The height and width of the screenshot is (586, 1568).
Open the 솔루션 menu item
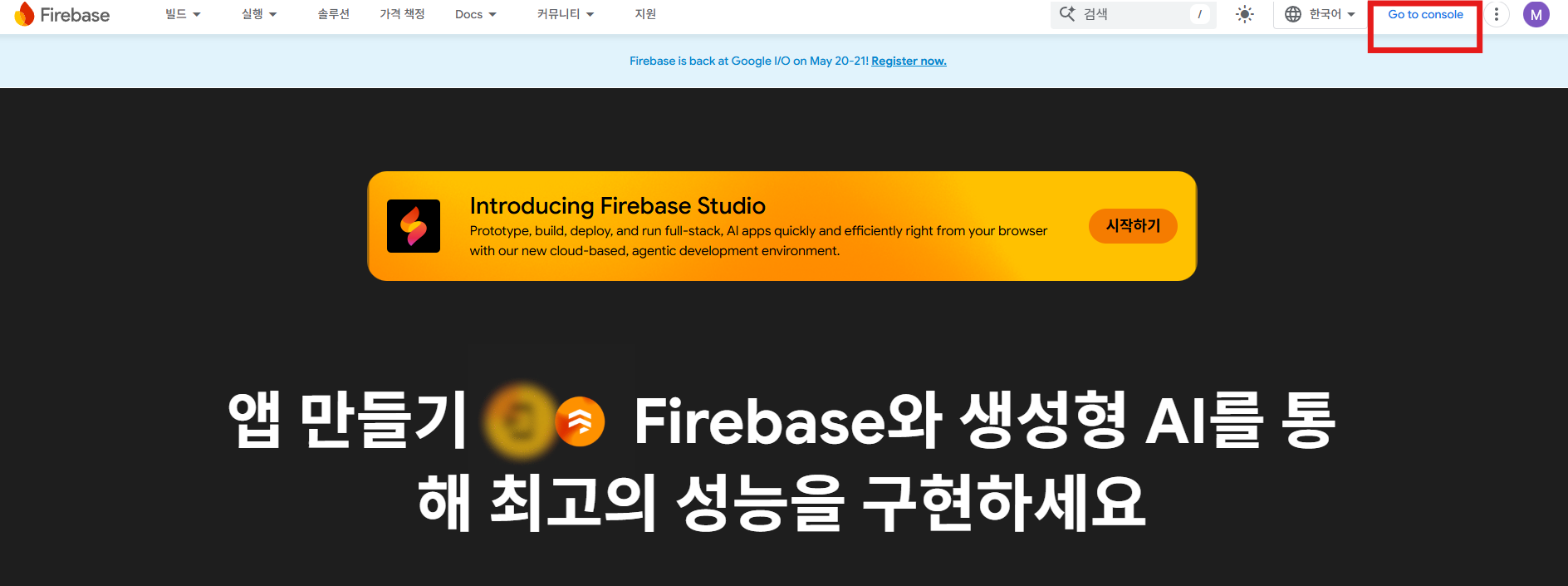(x=333, y=14)
